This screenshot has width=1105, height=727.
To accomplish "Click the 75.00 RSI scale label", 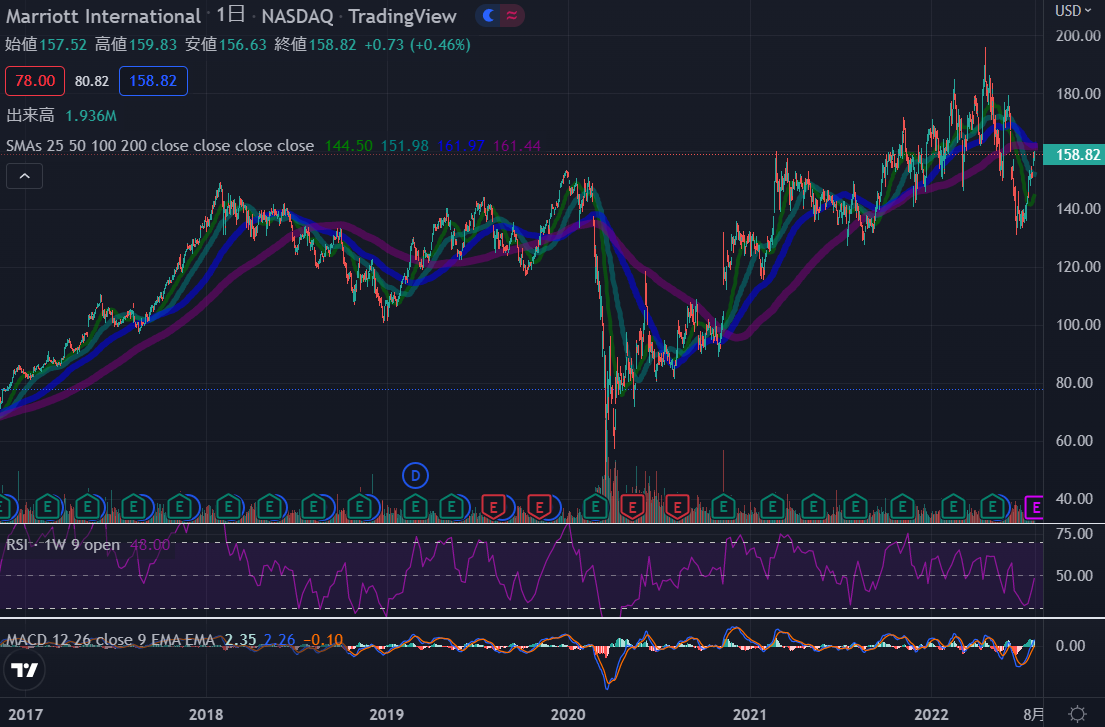I will pyautogui.click(x=1074, y=534).
